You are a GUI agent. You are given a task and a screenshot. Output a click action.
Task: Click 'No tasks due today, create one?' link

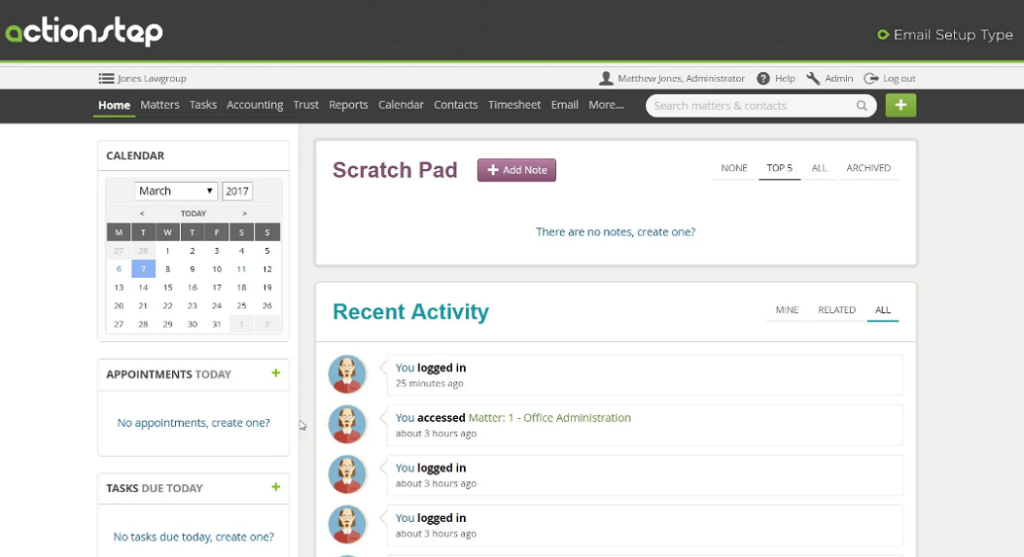pyautogui.click(x=193, y=537)
